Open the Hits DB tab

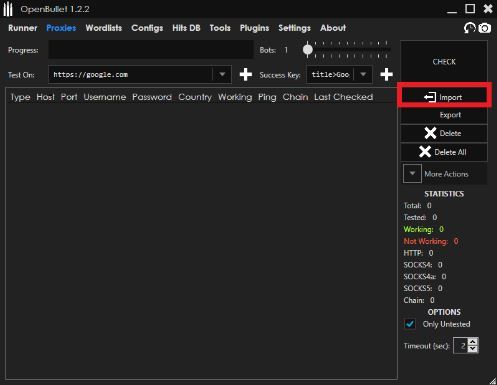tap(186, 28)
